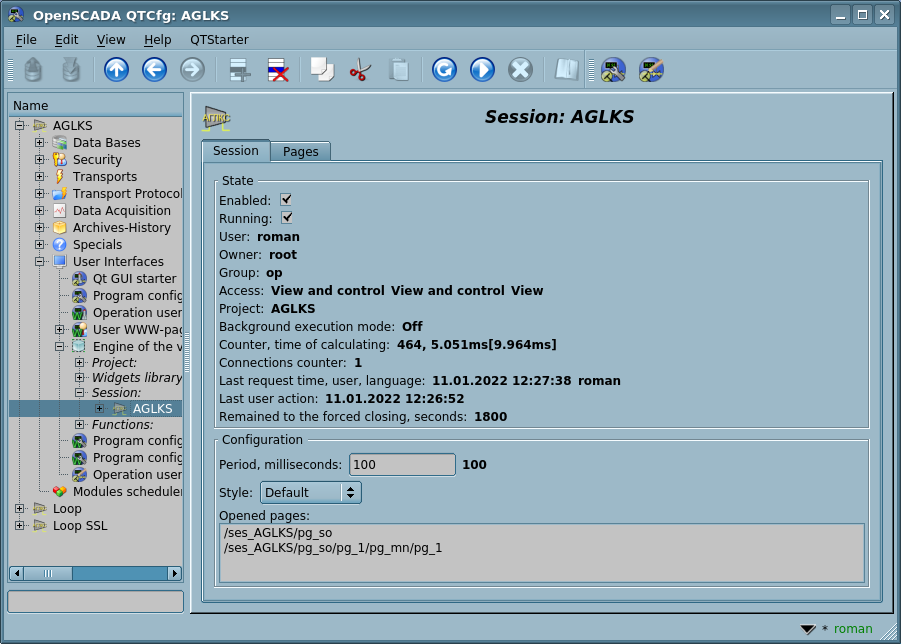Open the manual book icon
The width and height of the screenshot is (901, 644).
coord(566,70)
